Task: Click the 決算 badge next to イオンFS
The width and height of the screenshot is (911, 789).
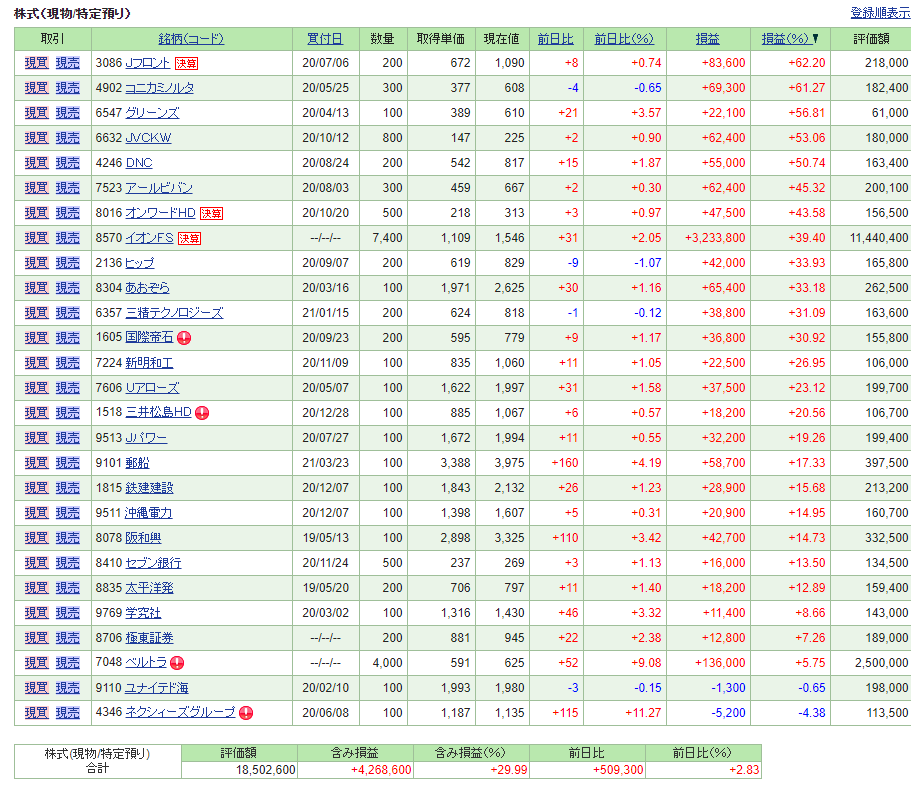Action: [x=189, y=239]
